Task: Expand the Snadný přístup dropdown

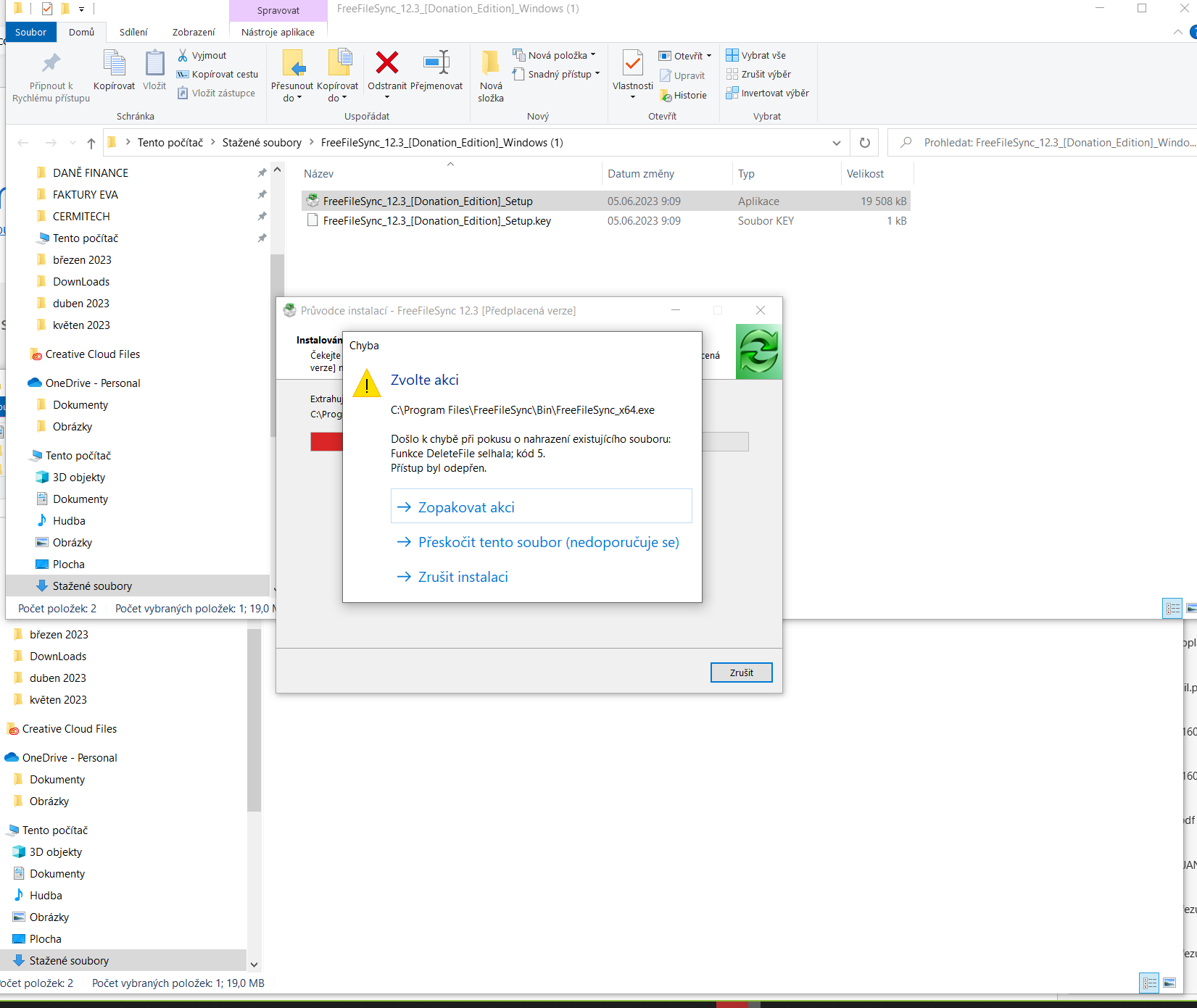Action: (556, 74)
